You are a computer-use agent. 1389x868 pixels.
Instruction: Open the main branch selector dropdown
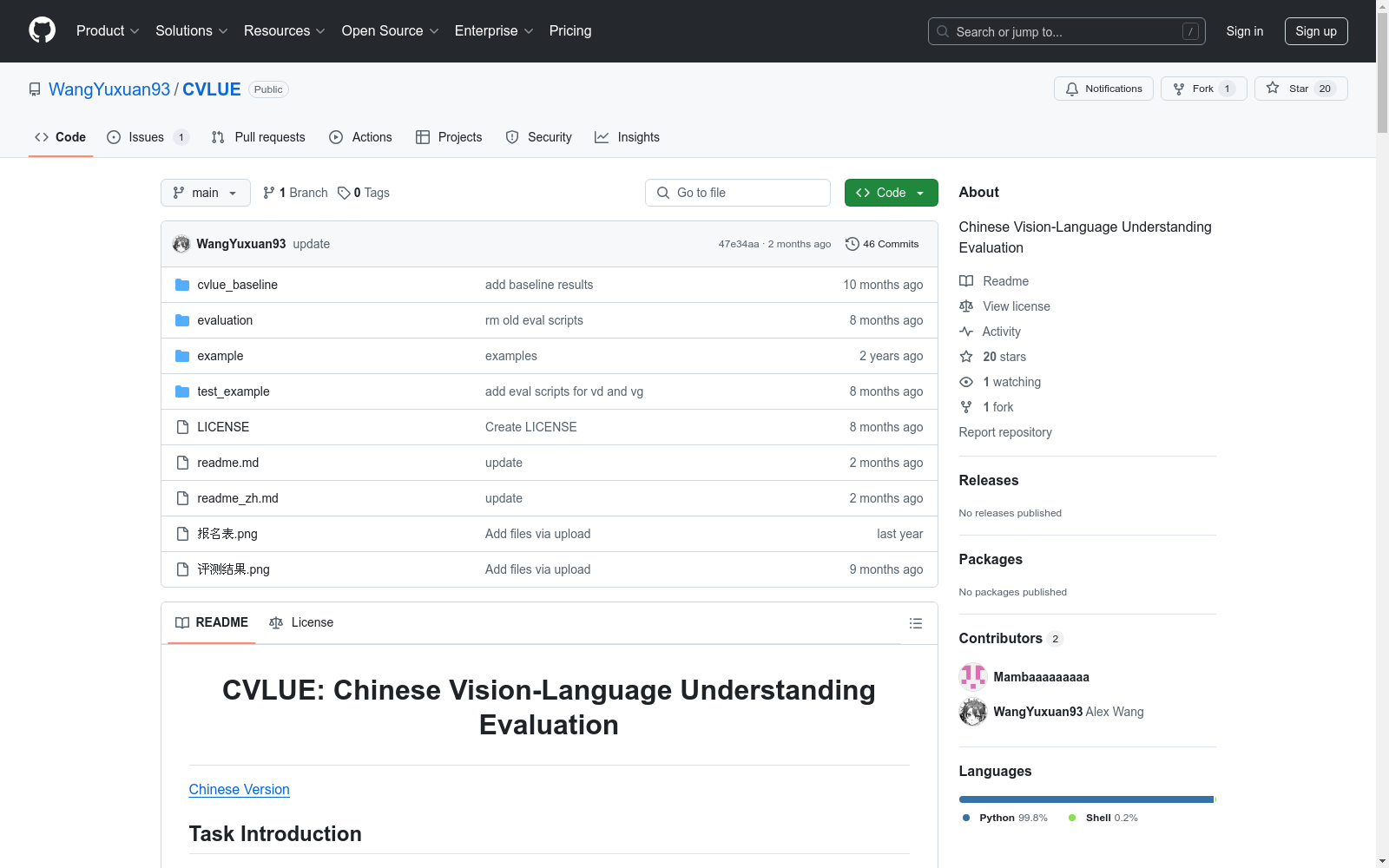click(x=206, y=193)
